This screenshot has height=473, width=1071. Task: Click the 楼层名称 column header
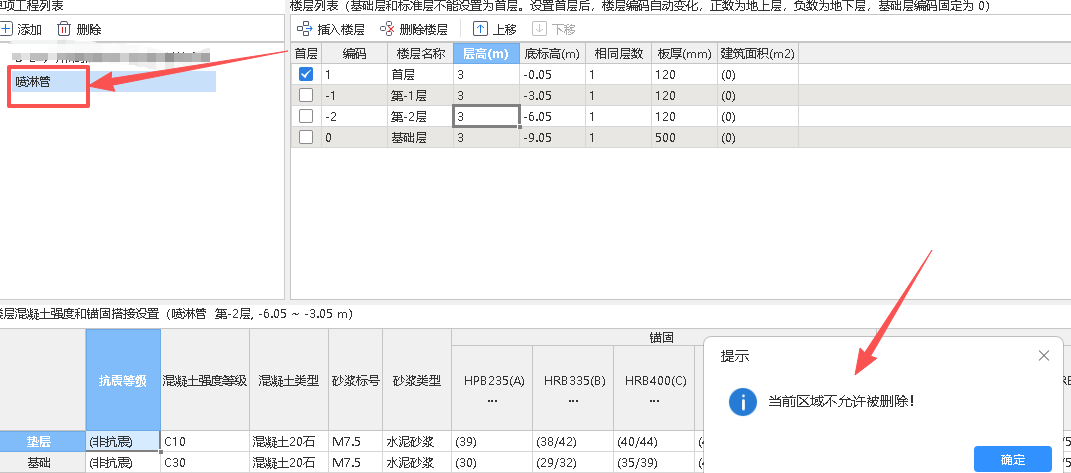pos(419,53)
